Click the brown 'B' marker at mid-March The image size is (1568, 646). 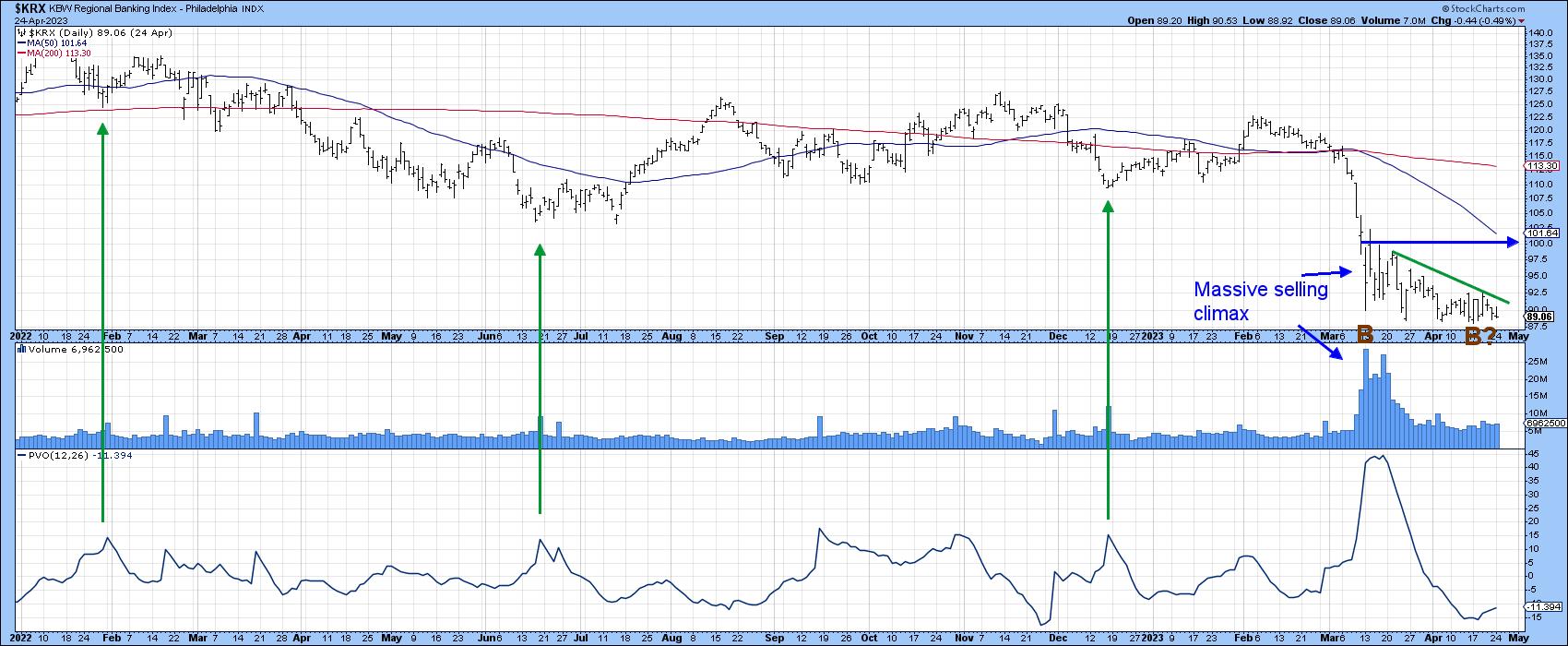[x=1366, y=335]
